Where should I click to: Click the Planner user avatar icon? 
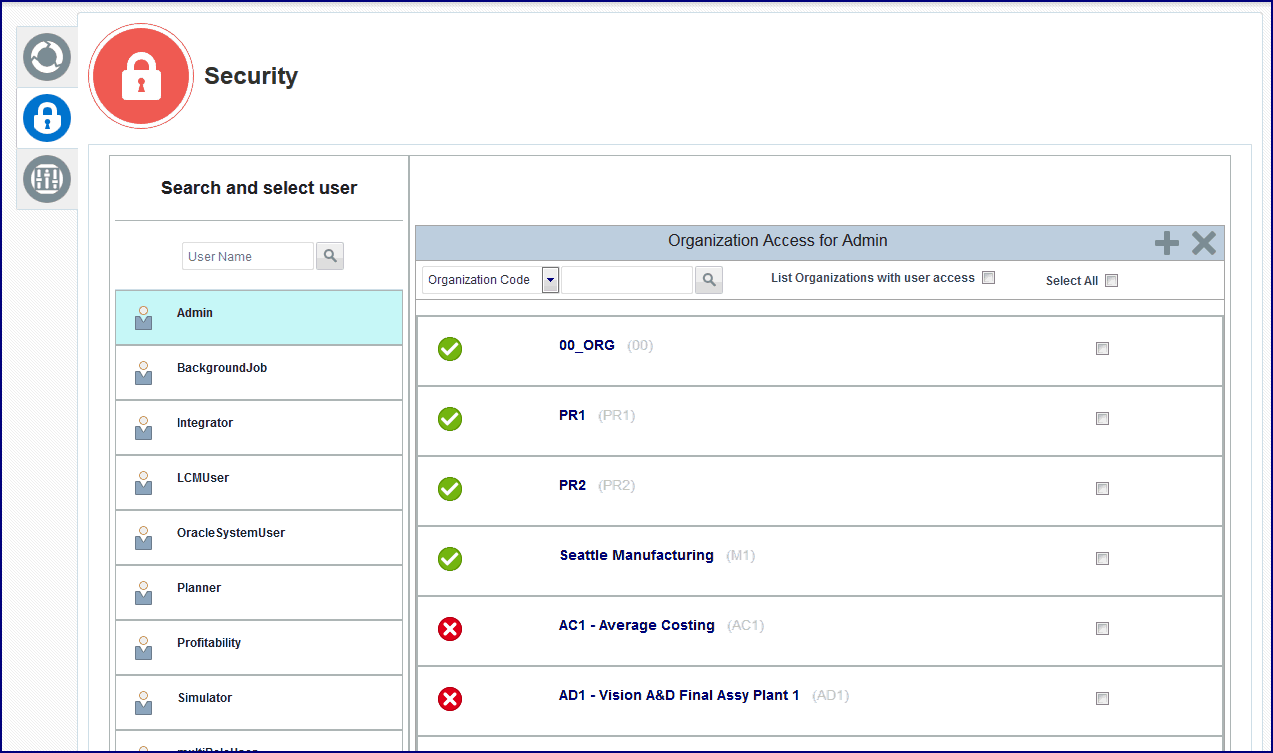coord(144,593)
